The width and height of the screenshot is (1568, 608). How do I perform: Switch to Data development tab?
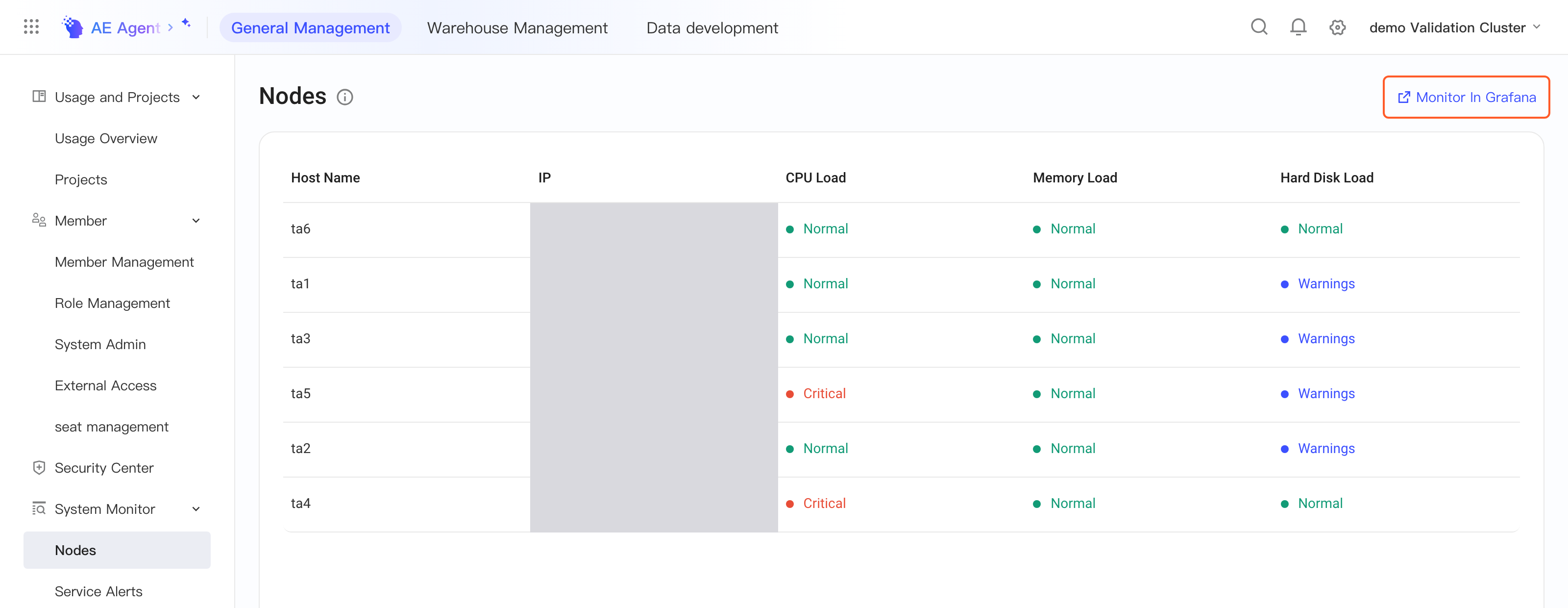tap(711, 28)
